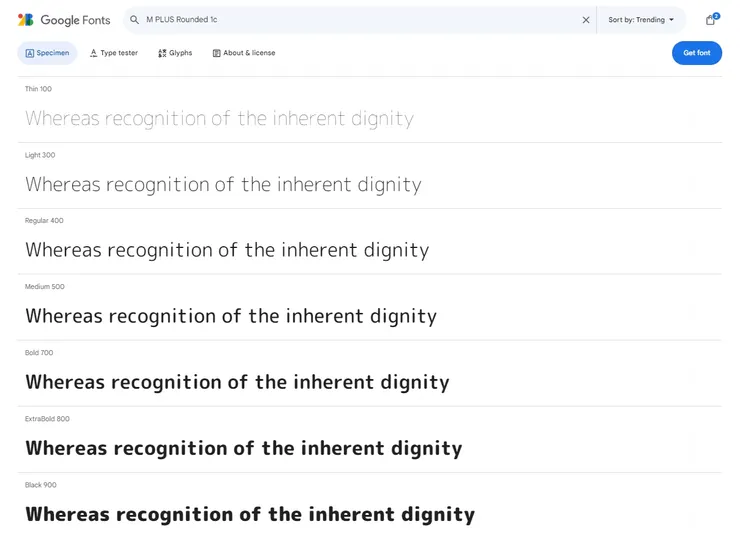This screenshot has height=537, width=740.
Task: Click the About & license icon
Action: (216, 53)
